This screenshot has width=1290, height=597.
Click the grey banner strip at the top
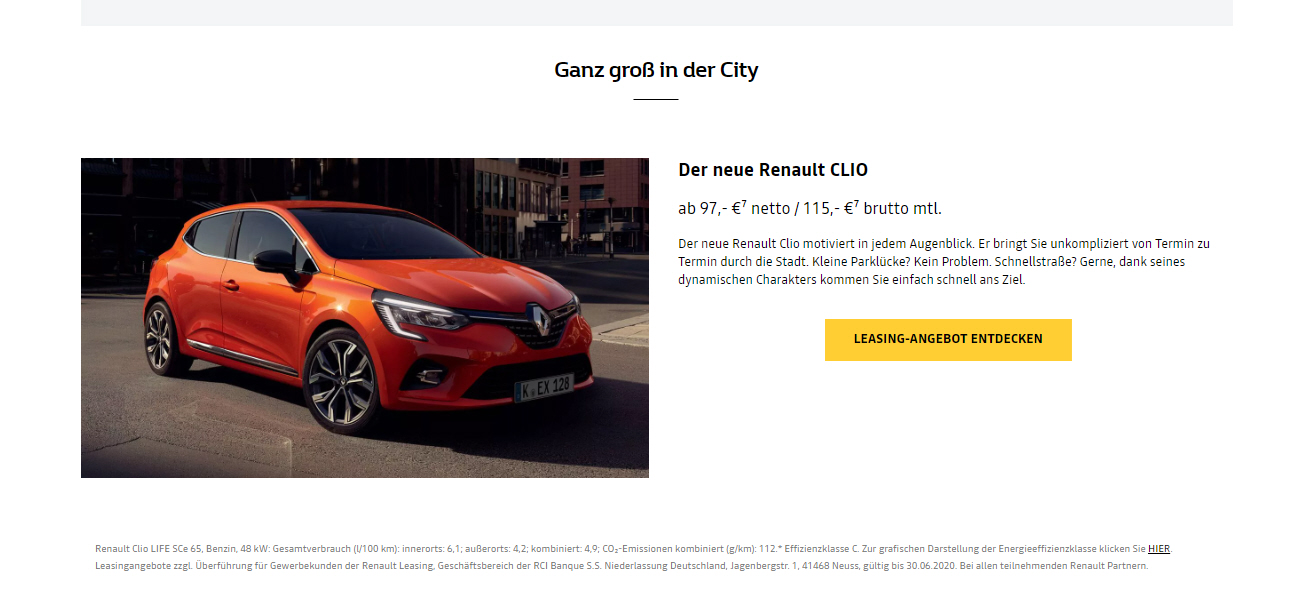coord(656,13)
